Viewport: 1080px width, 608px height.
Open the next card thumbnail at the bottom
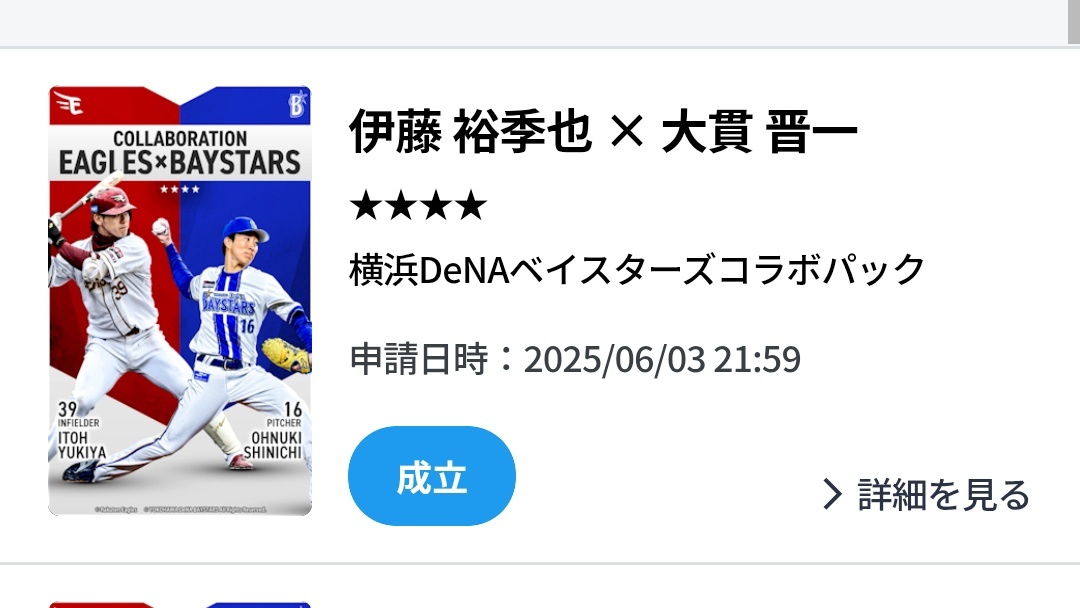[180, 605]
